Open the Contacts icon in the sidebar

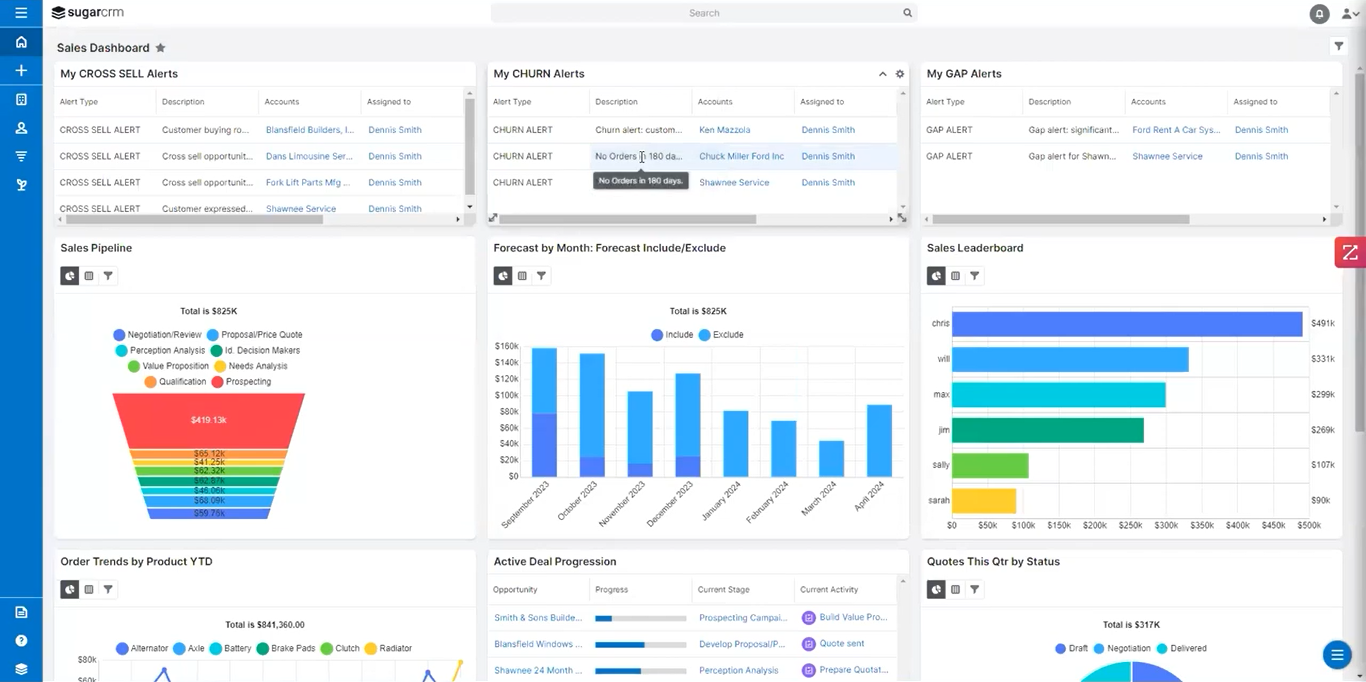point(20,127)
